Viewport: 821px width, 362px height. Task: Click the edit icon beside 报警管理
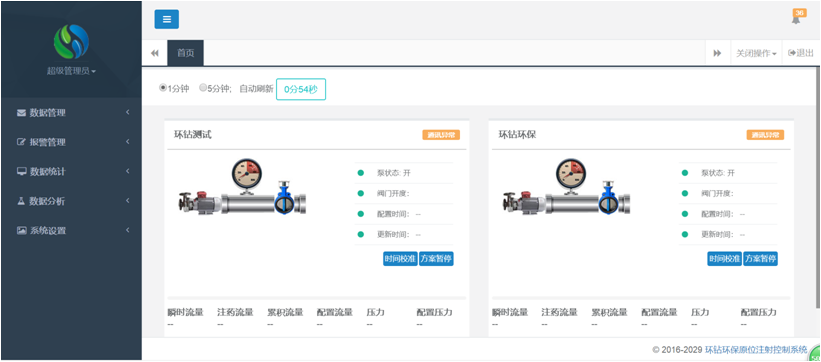point(21,142)
